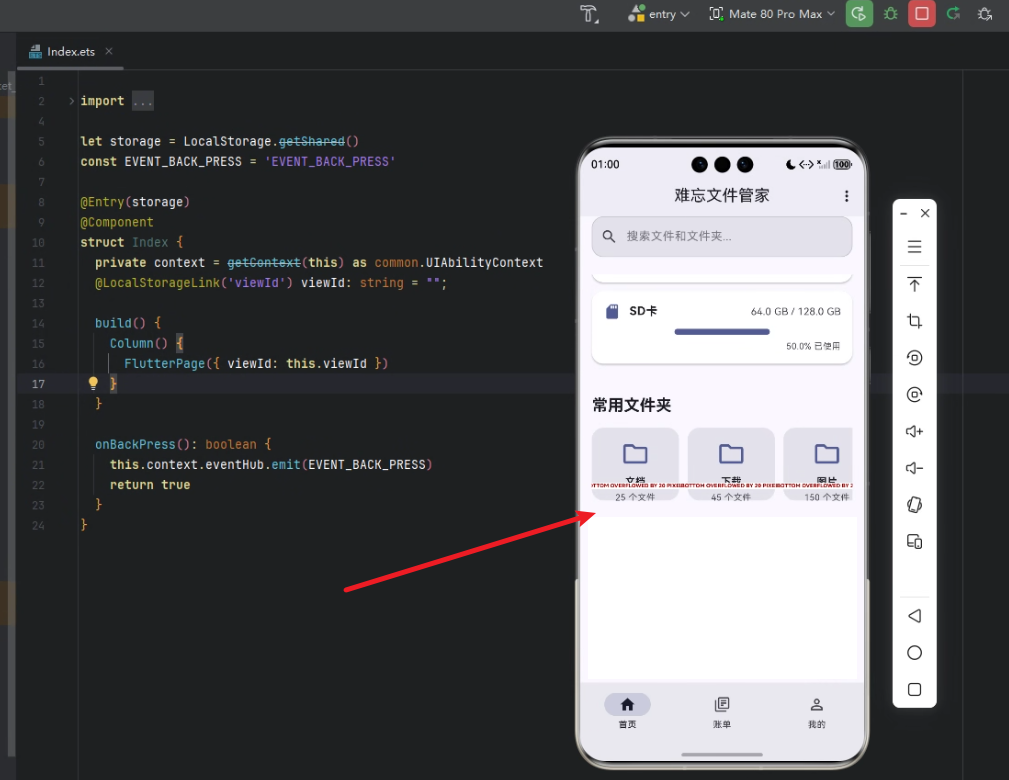Open the Mate 80 Pro Max device dropdown
1009x780 pixels.
(x=772, y=14)
